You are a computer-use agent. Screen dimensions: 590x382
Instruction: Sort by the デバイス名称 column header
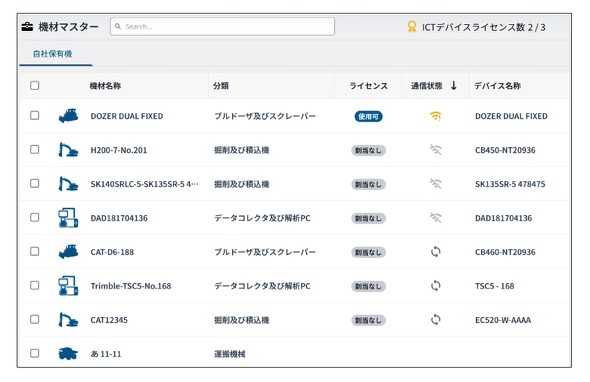coord(497,86)
